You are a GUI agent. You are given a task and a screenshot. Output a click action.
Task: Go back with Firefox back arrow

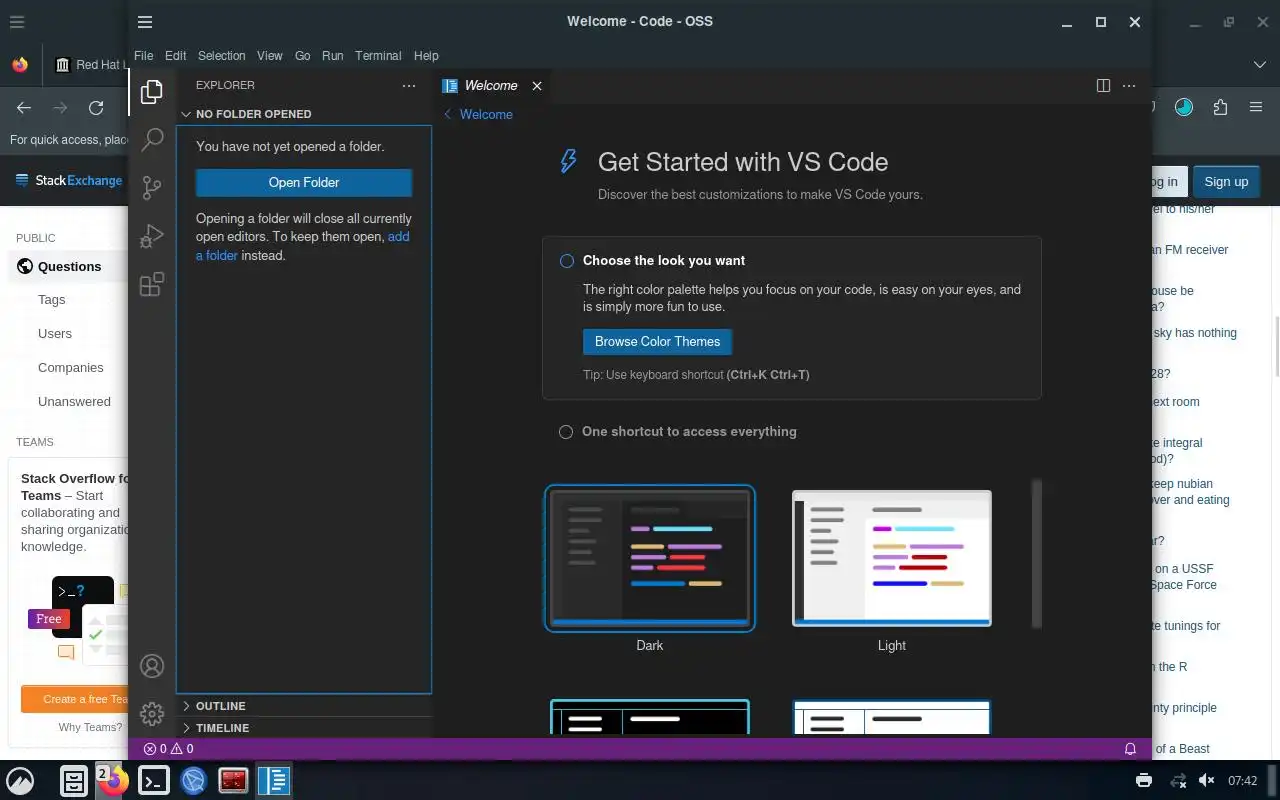point(24,108)
